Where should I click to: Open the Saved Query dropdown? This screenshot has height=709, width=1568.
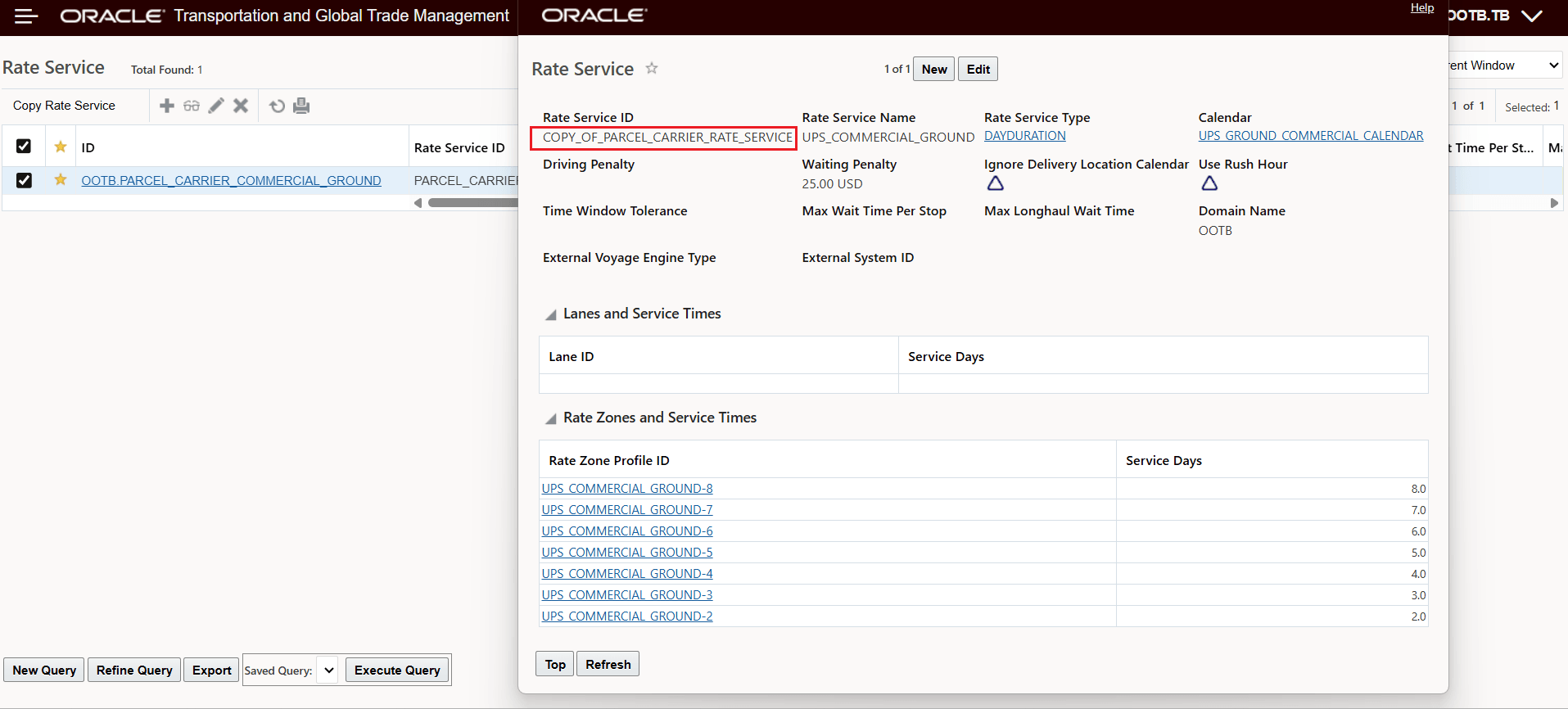(x=328, y=671)
